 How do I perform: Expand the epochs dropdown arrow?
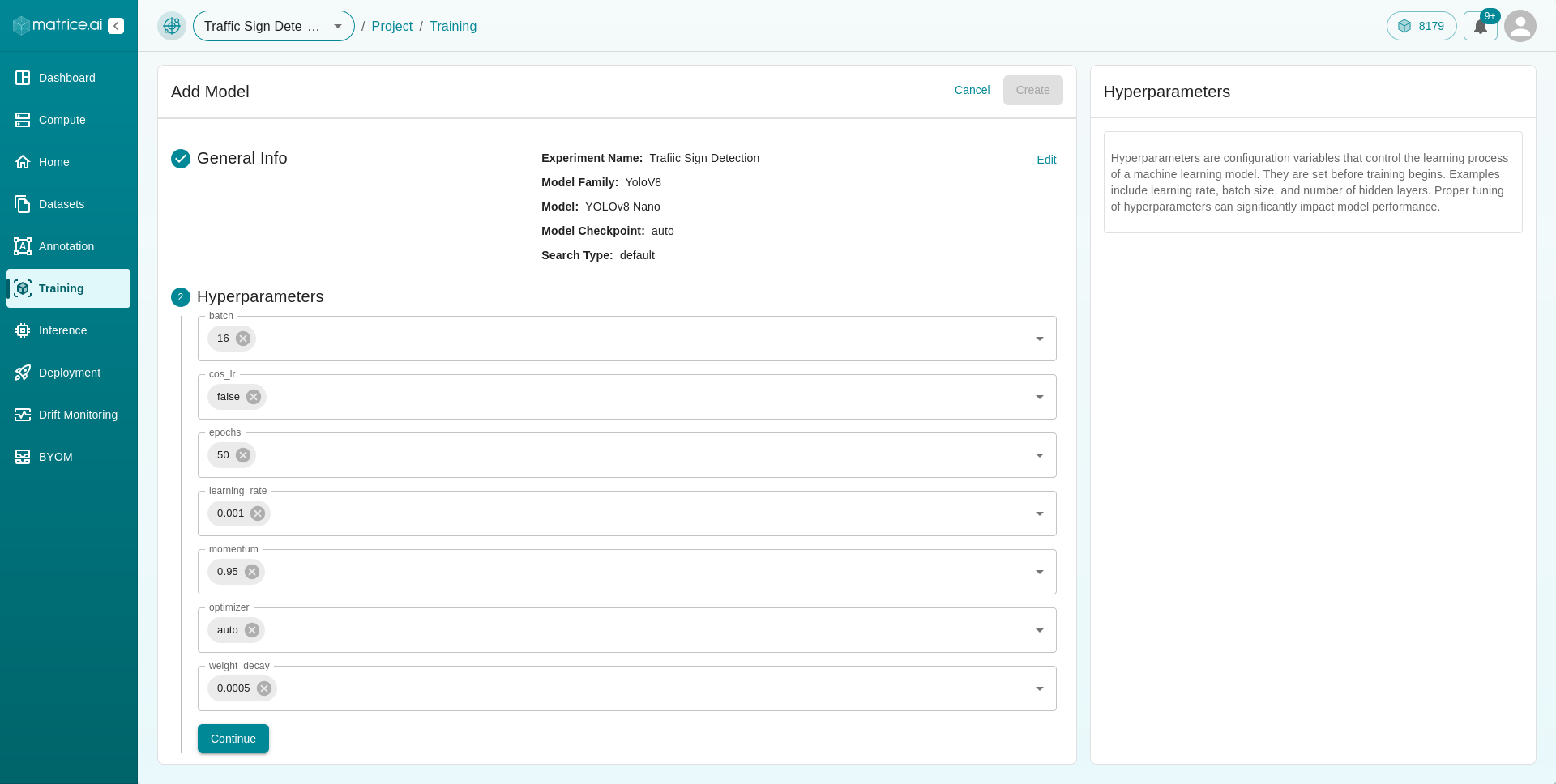[x=1040, y=455]
